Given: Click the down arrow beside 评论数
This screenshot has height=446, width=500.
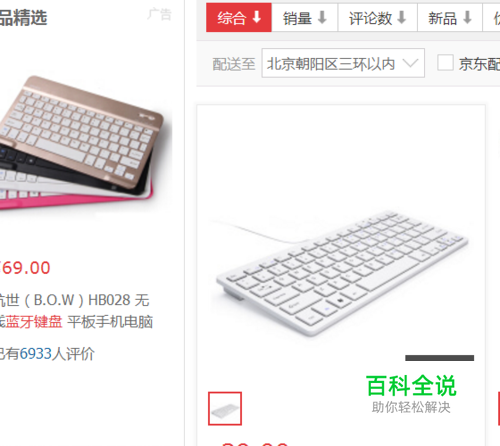Looking at the screenshot, I should 402,17.
